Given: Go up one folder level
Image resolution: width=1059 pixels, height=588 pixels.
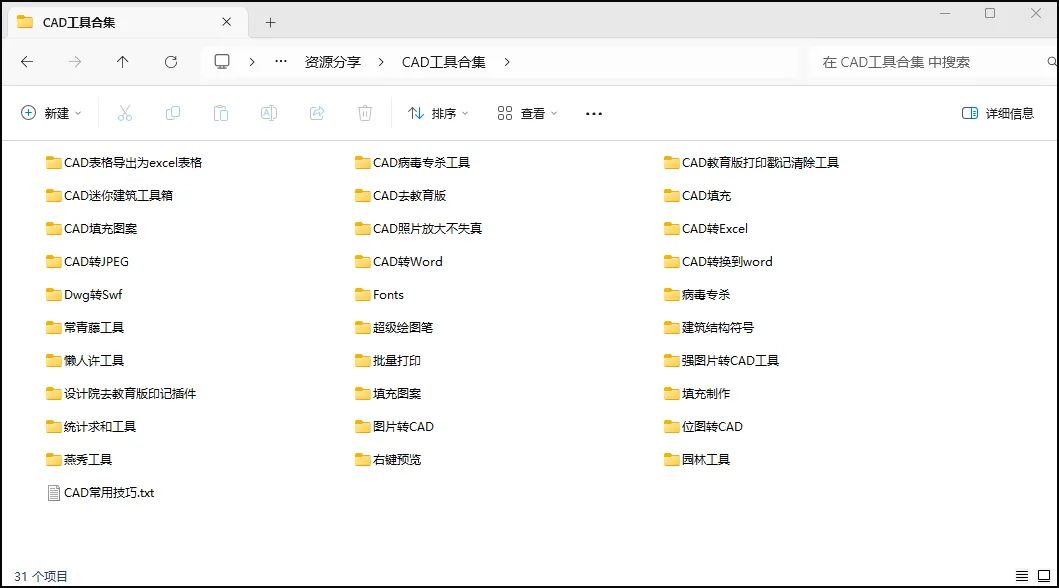Looking at the screenshot, I should click(x=122, y=62).
